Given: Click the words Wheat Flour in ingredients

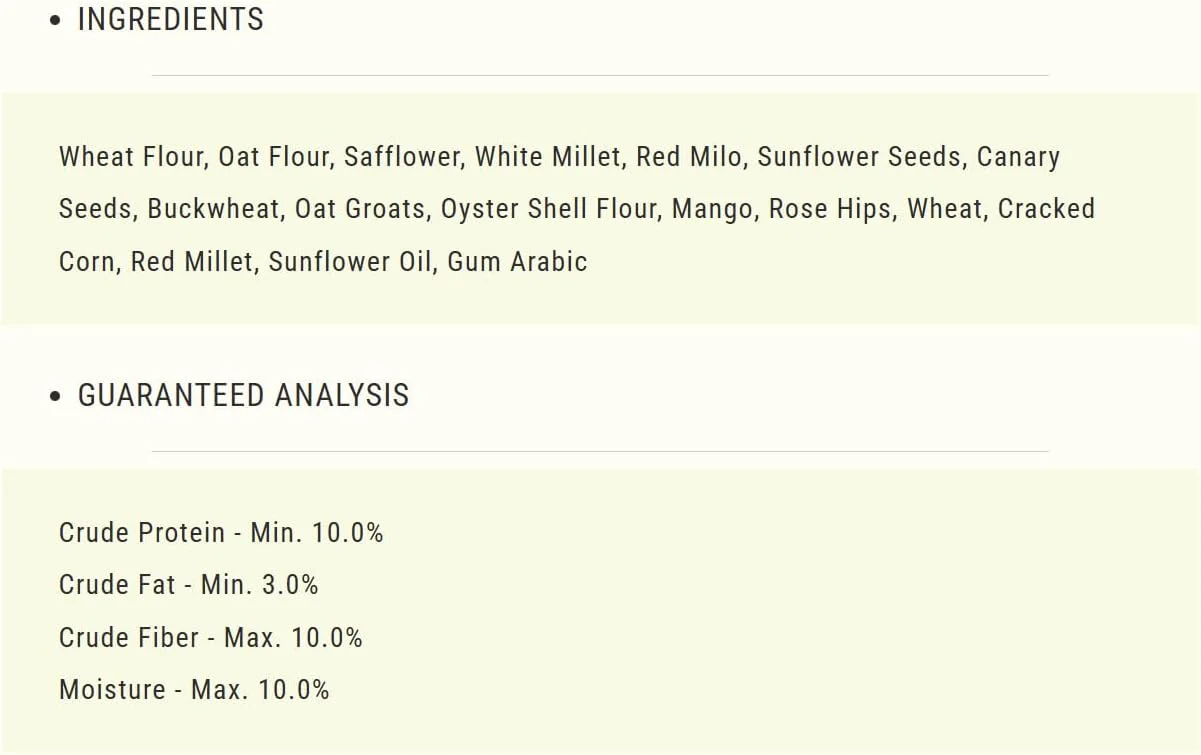Looking at the screenshot, I should point(131,157).
